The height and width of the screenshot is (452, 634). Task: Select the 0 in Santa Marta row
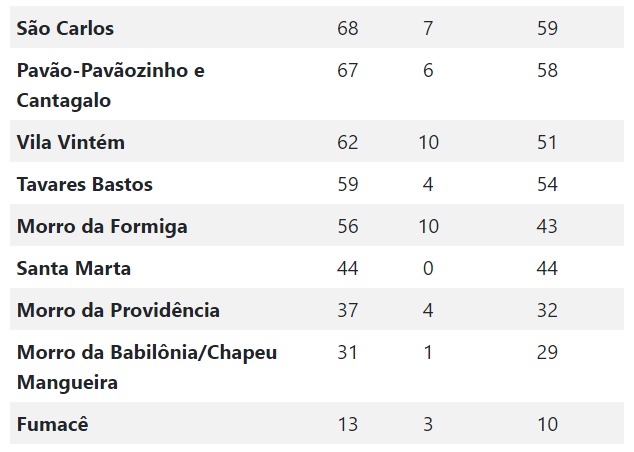pos(428,268)
